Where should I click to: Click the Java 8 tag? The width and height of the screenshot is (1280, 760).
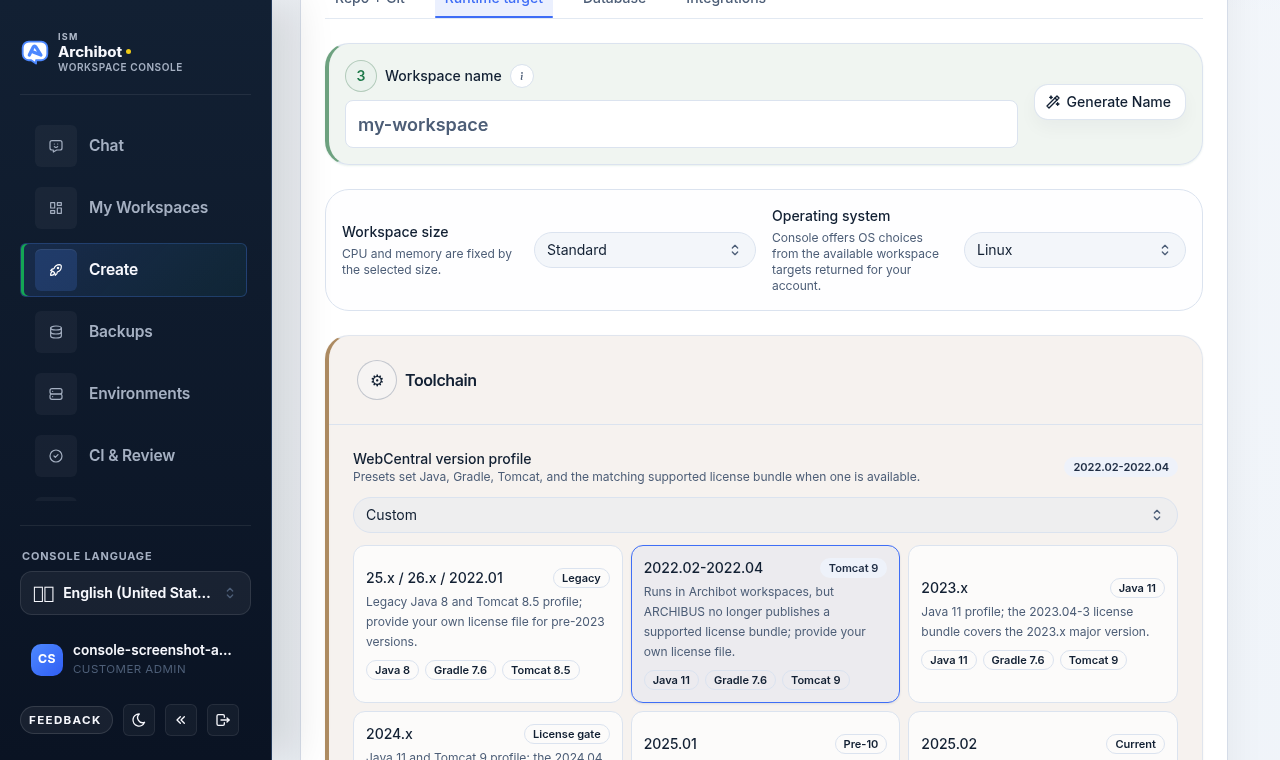(x=393, y=670)
